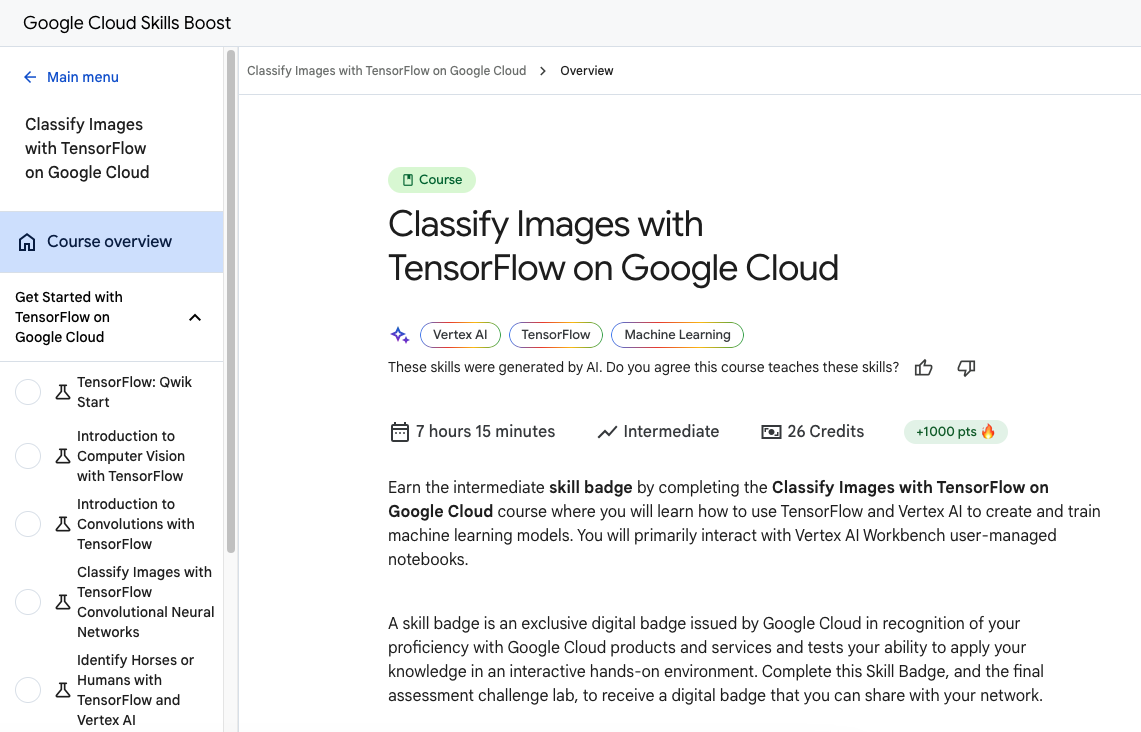Image resolution: width=1141 pixels, height=732 pixels.
Task: Click the thumbs up icon to agree with skills
Action: point(923,367)
